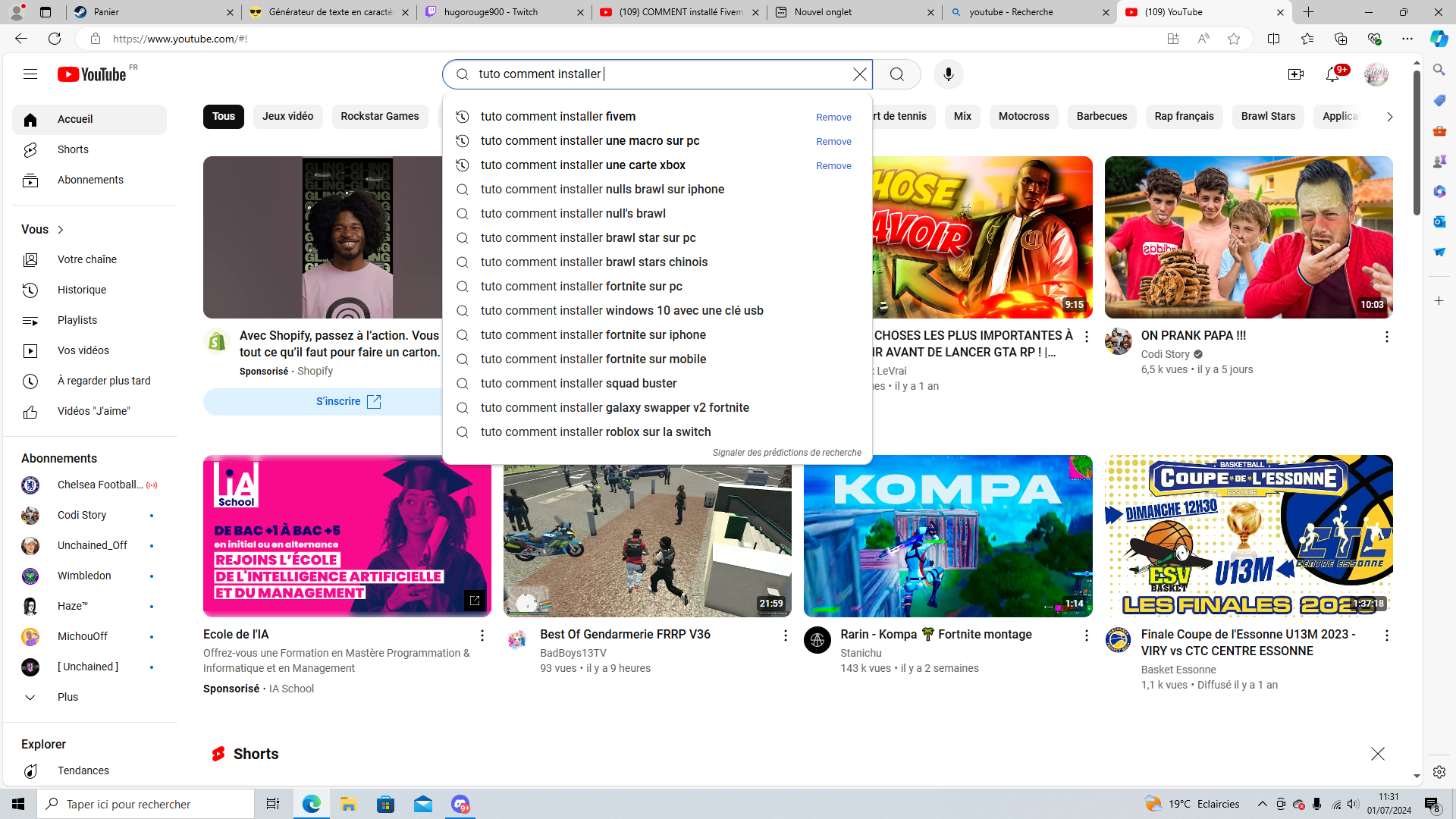This screenshot has width=1456, height=819.
Task: Open Mail app from the taskbar
Action: [423, 804]
